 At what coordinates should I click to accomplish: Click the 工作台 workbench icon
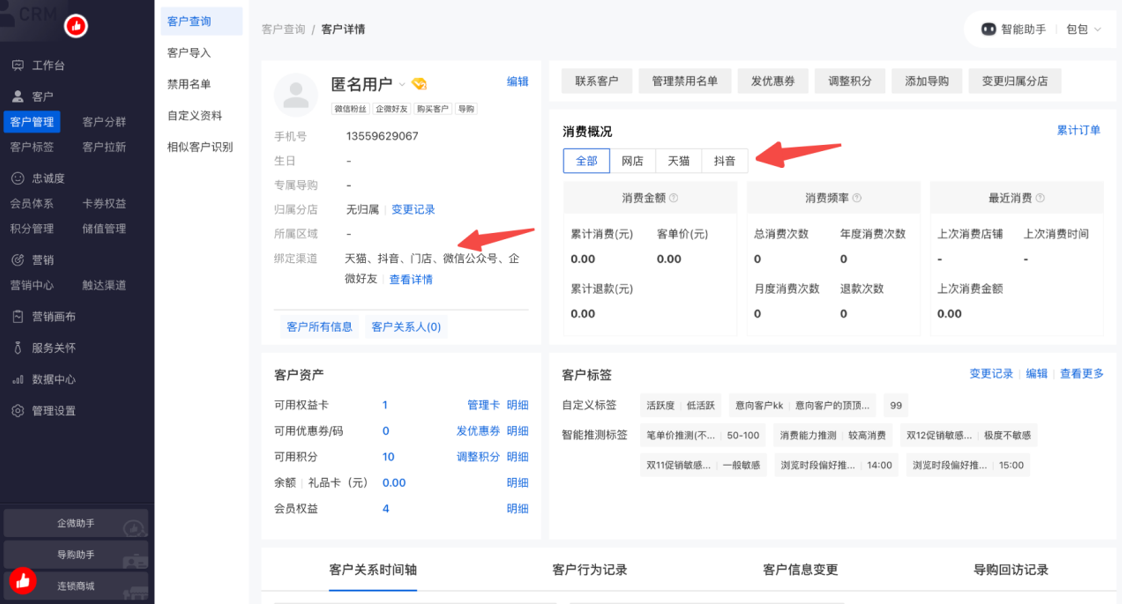(17, 66)
